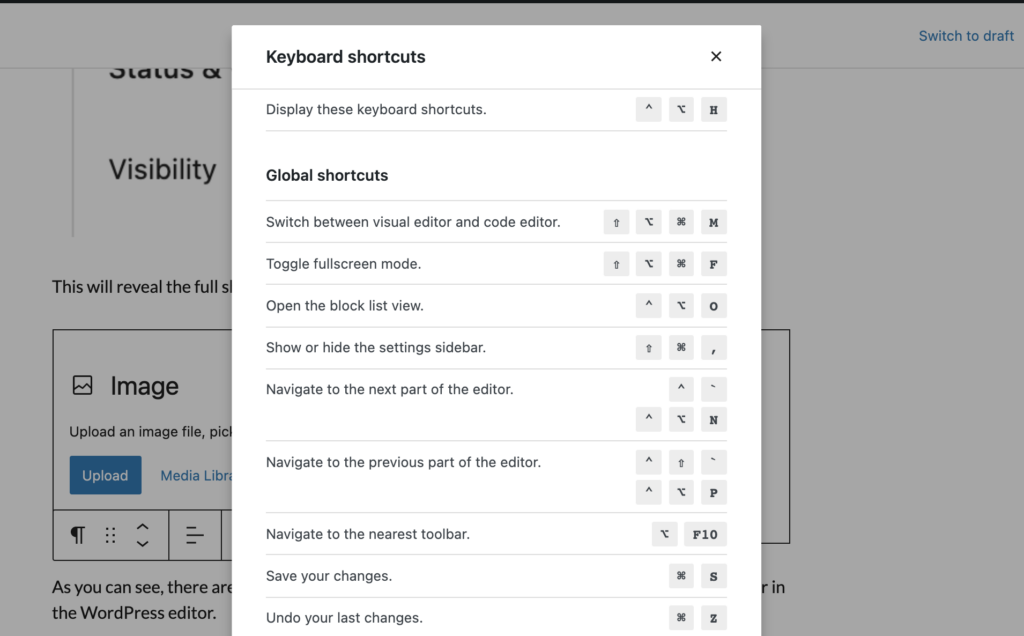Click the F key for fullscreen shortcut

point(713,264)
